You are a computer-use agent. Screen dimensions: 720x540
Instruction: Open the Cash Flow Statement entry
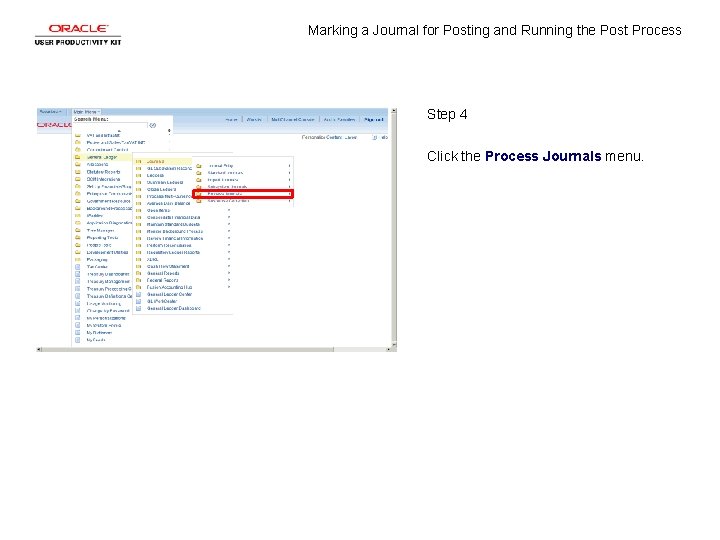pos(168,266)
